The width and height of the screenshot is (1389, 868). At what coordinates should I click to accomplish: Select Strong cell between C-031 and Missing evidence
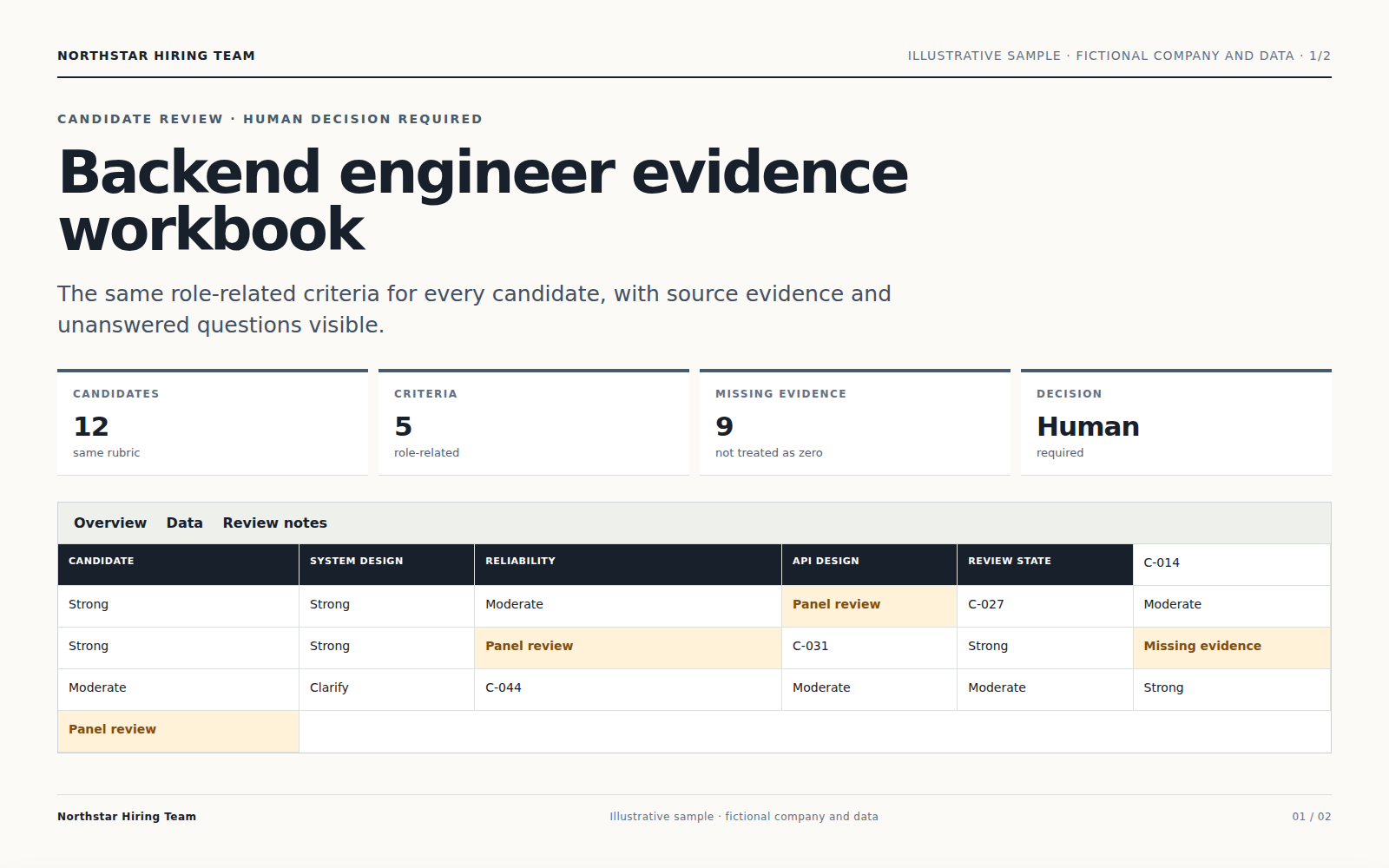pyautogui.click(x=1044, y=648)
